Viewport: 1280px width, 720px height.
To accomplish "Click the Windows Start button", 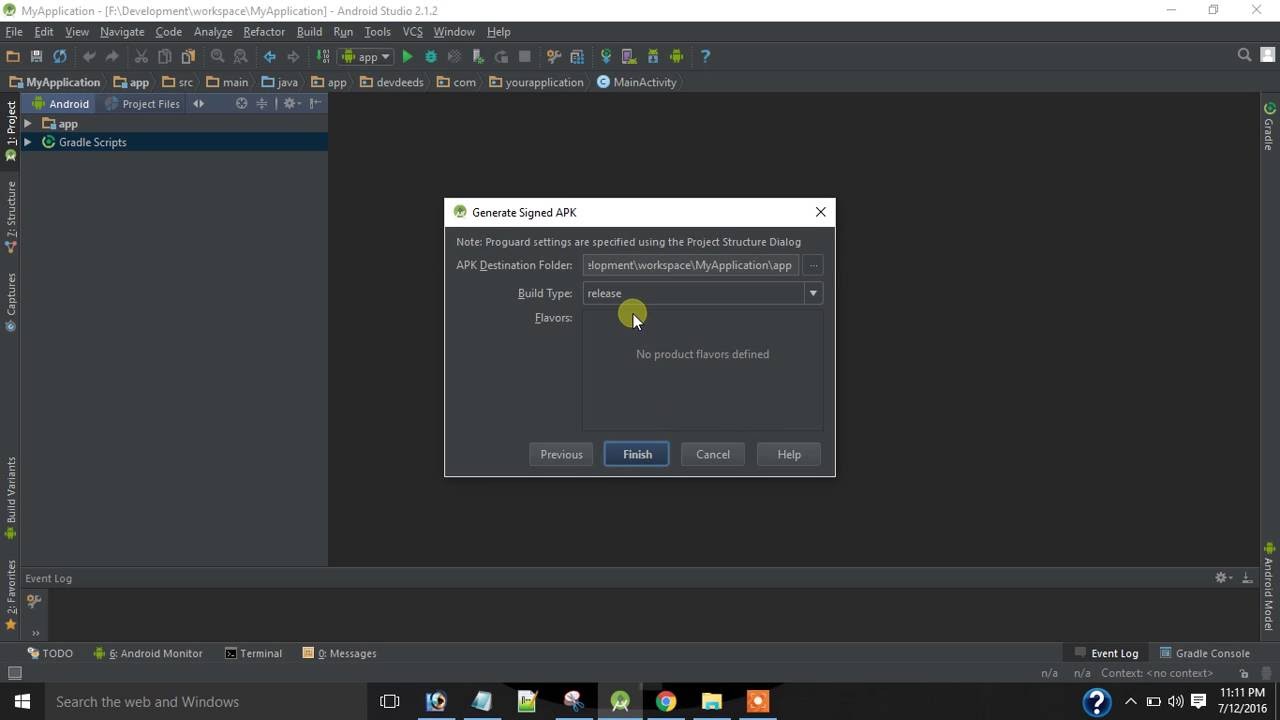I will tap(22, 701).
